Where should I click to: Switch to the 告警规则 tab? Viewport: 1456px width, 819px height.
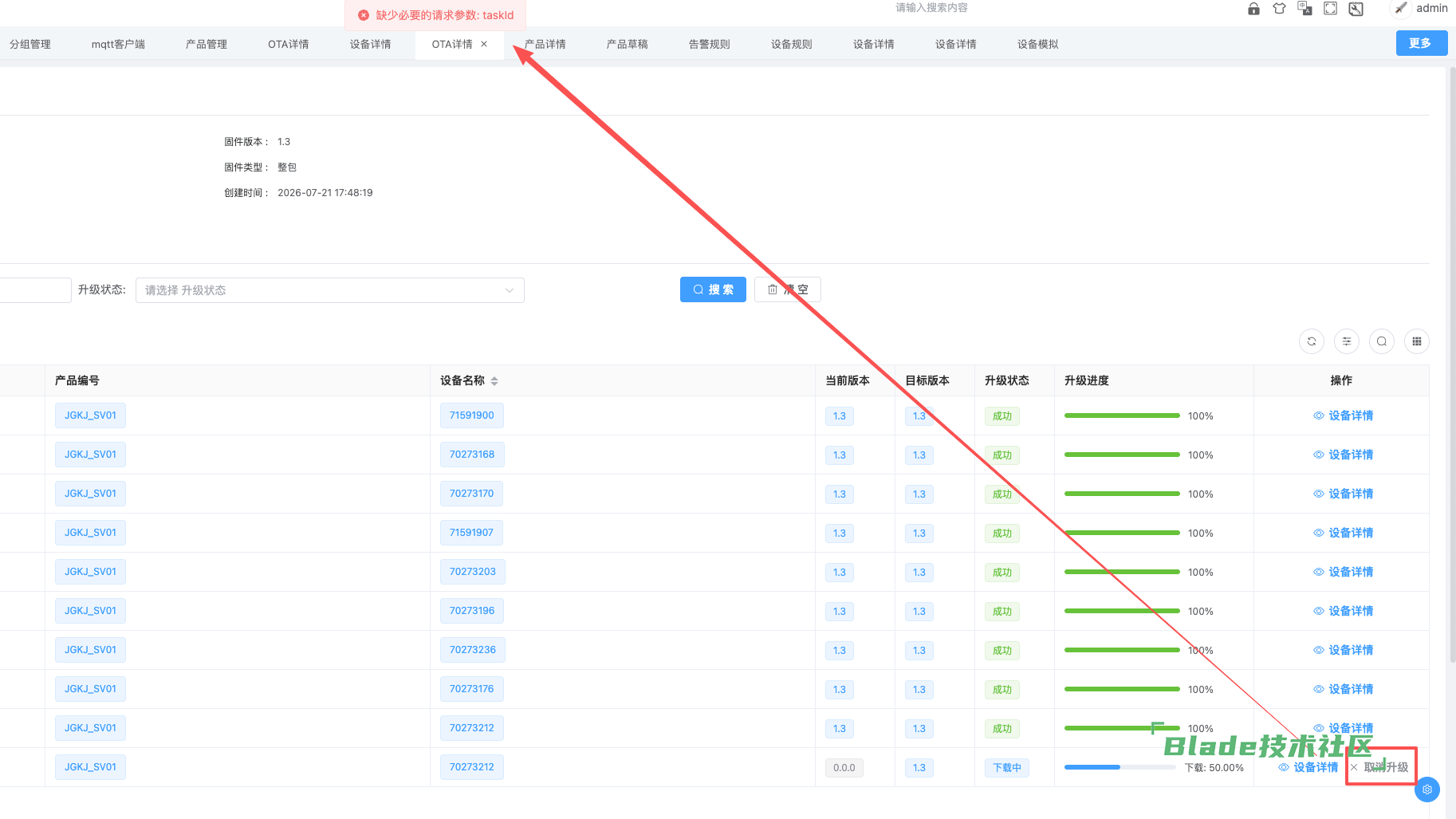(x=710, y=45)
